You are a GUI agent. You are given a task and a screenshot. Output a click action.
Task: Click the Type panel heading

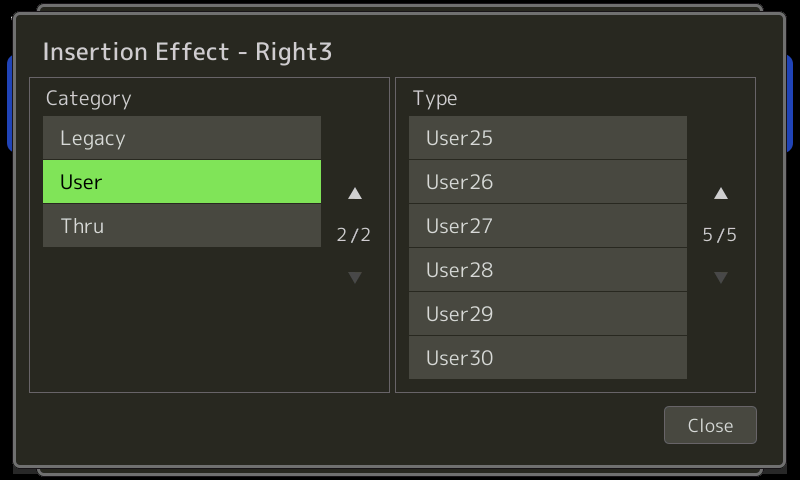tap(435, 98)
